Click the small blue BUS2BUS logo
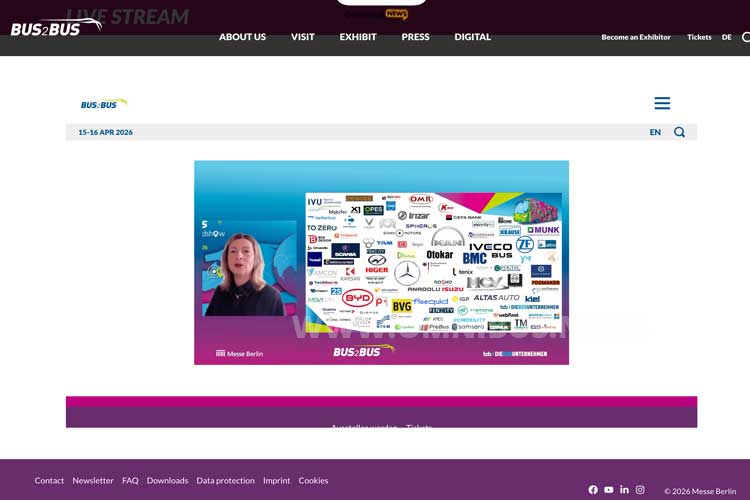 (x=104, y=103)
